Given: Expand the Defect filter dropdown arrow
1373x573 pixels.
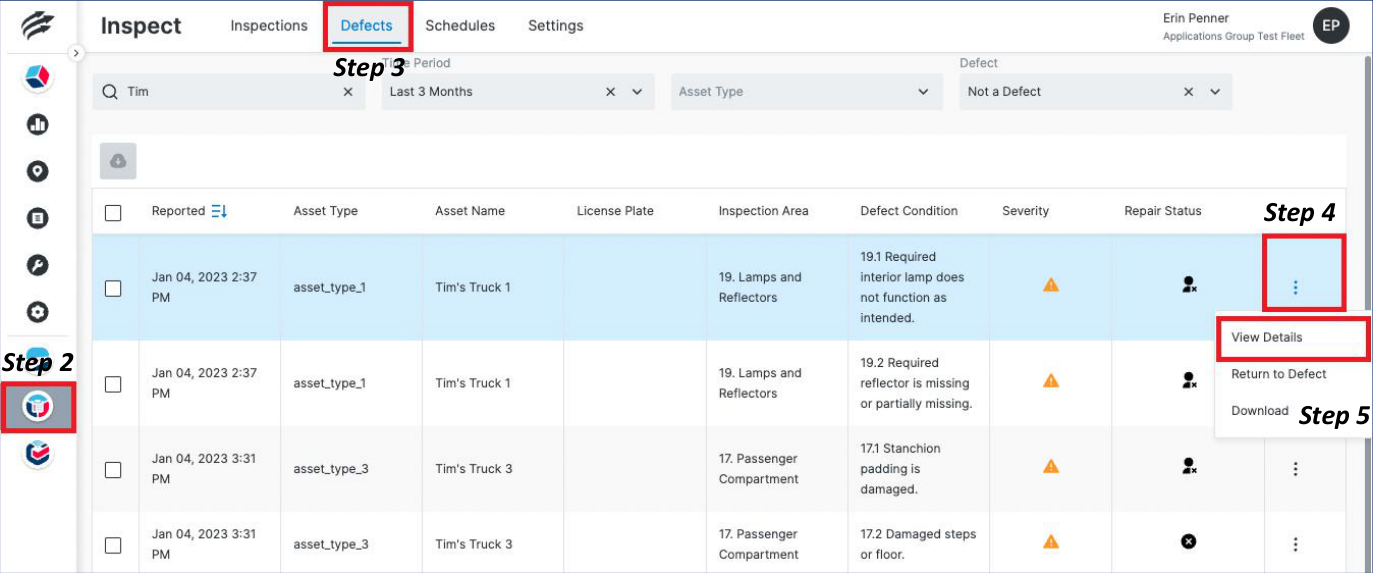Looking at the screenshot, I should [x=1215, y=92].
